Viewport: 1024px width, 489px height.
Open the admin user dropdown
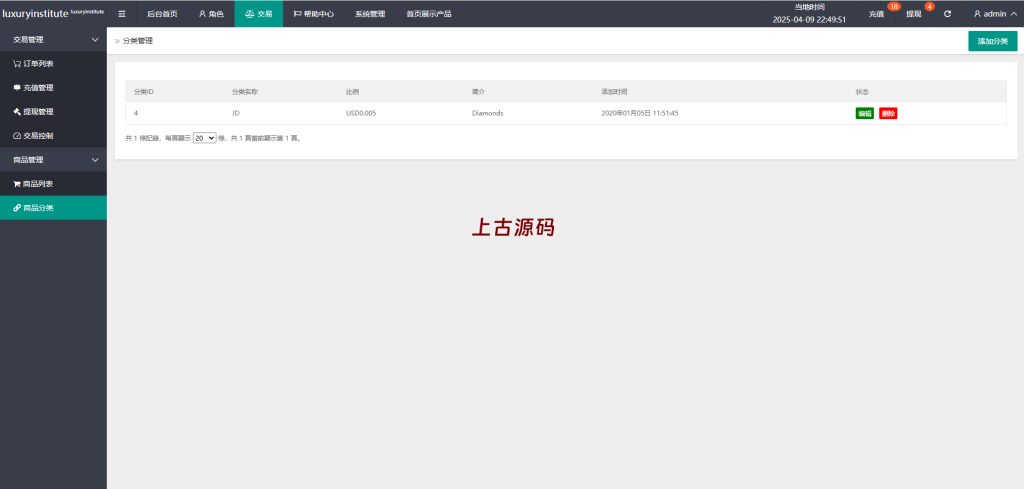[995, 14]
